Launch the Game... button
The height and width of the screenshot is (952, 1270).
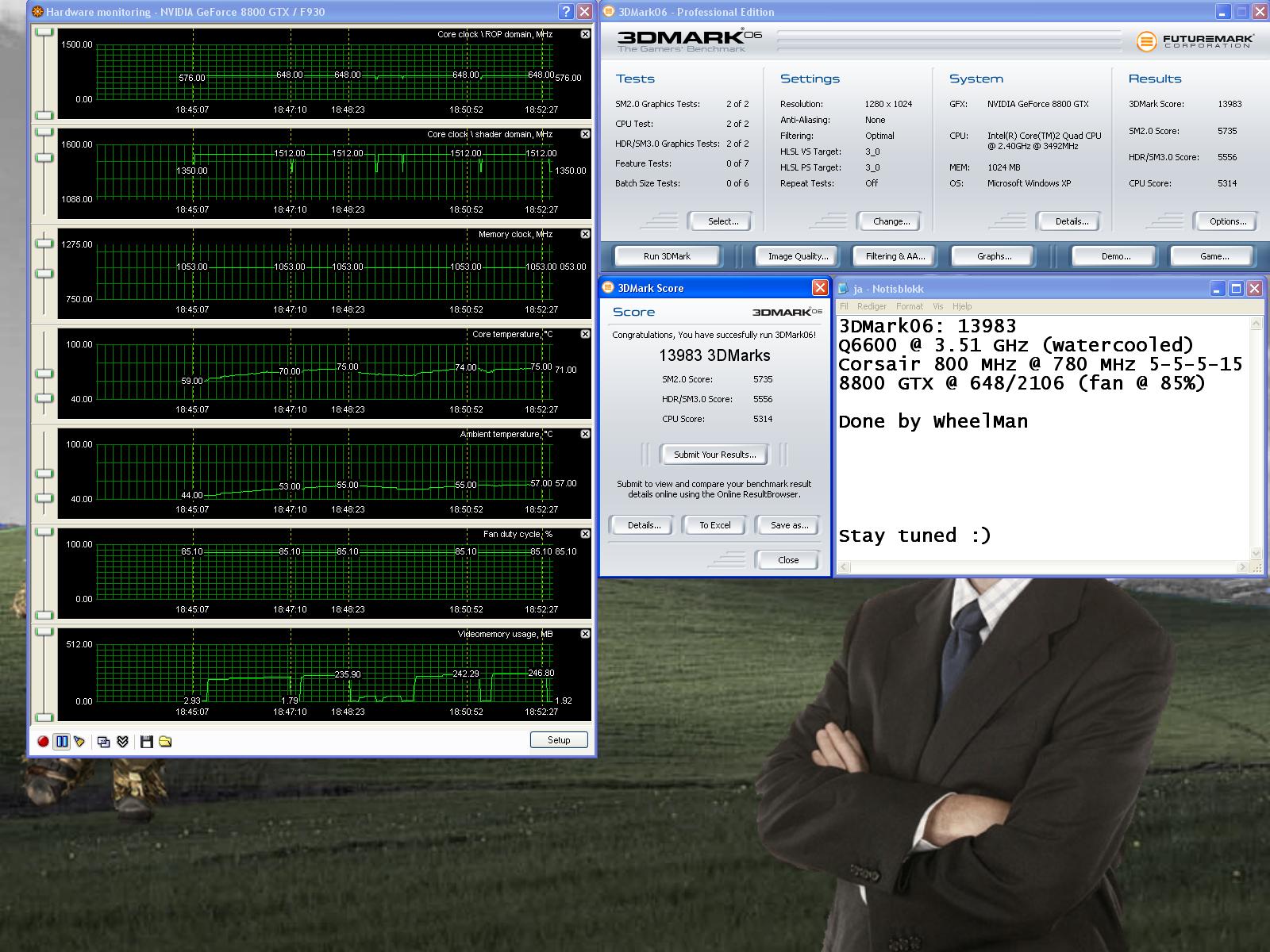(1214, 256)
